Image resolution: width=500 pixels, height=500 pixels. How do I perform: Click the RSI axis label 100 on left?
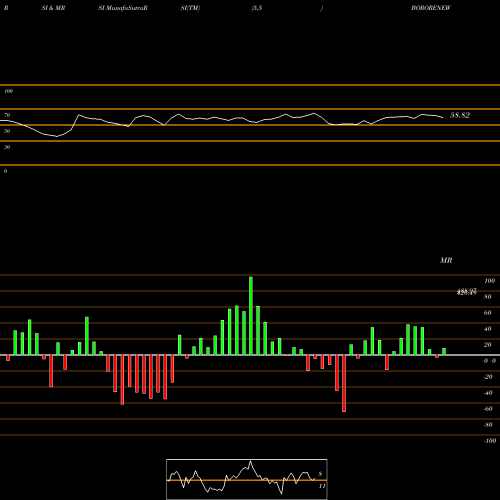coord(8,91)
